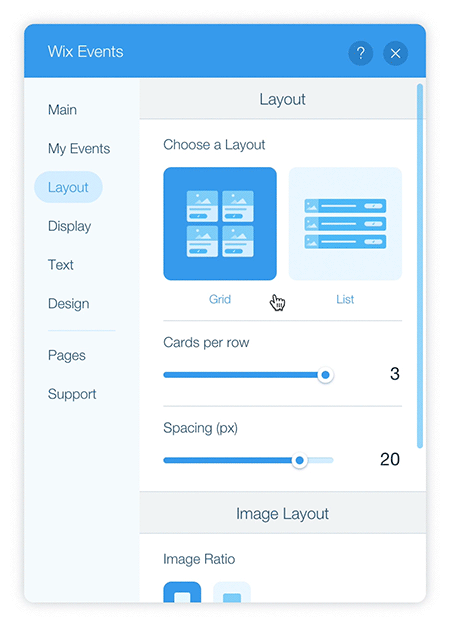The image size is (450, 626).
Task: Select the Grid layout thumbnail
Action: click(x=220, y=224)
